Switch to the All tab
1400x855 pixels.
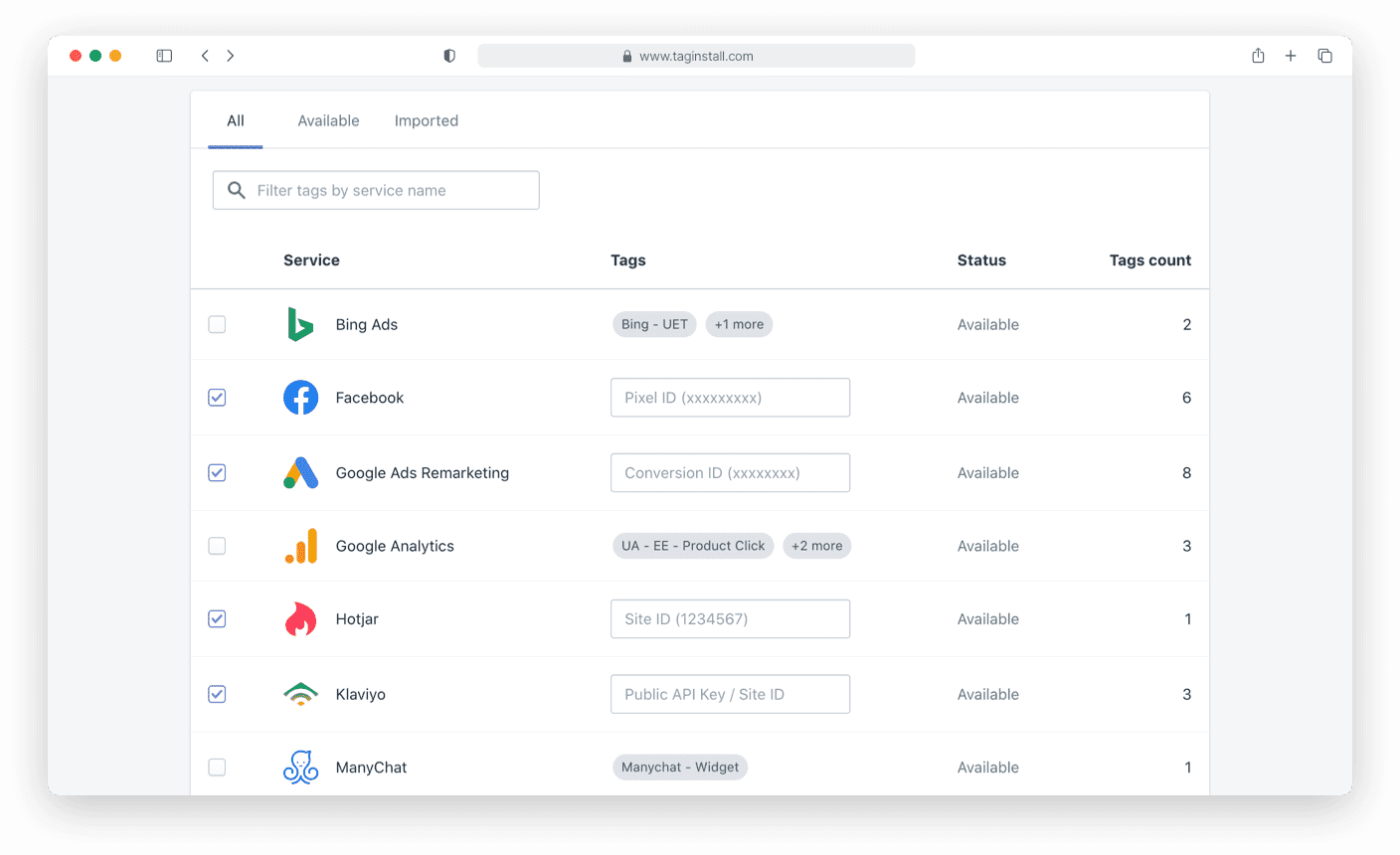pos(236,121)
